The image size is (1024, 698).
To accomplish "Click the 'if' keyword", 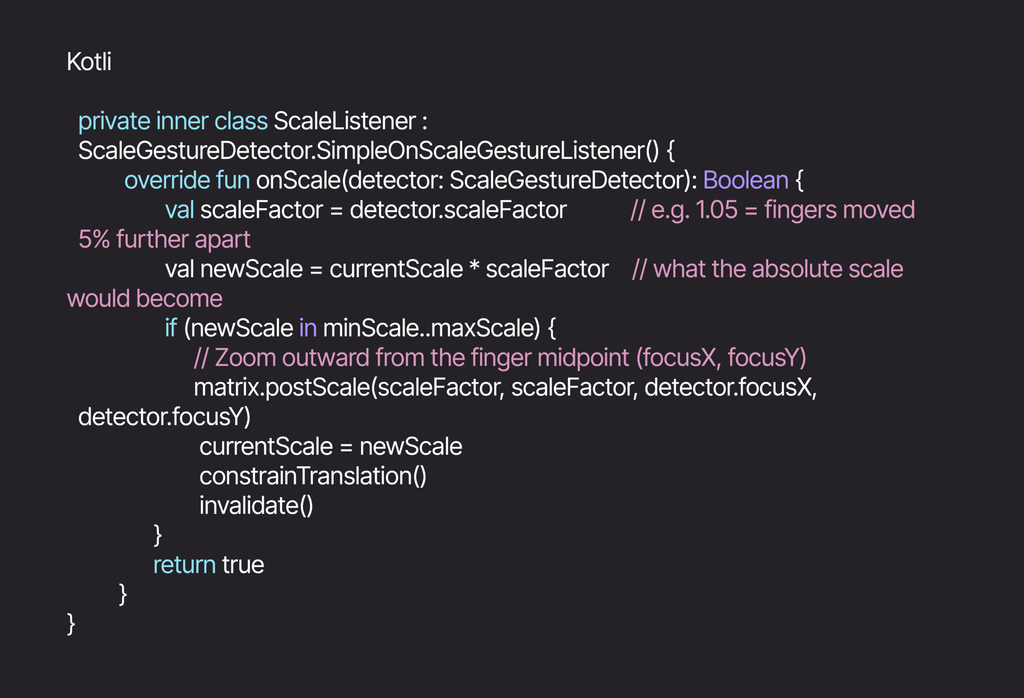I will tap(171, 328).
